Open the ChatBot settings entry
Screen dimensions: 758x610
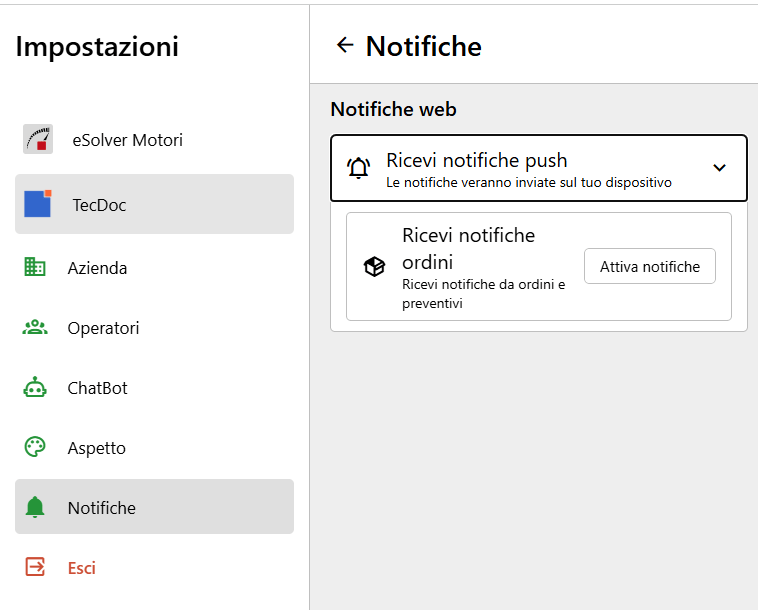(x=154, y=388)
